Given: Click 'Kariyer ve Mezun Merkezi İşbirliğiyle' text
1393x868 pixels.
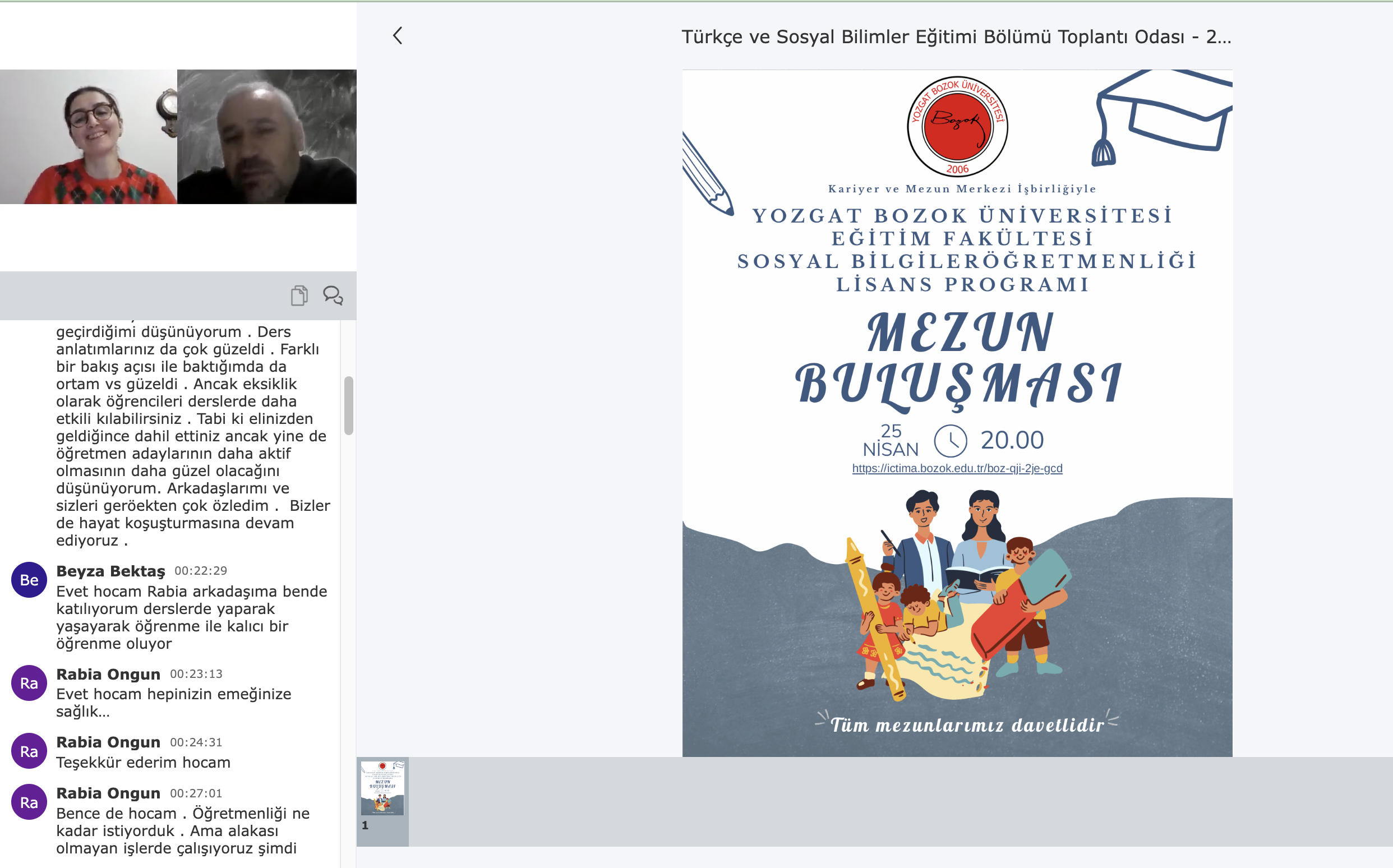Looking at the screenshot, I should (962, 189).
